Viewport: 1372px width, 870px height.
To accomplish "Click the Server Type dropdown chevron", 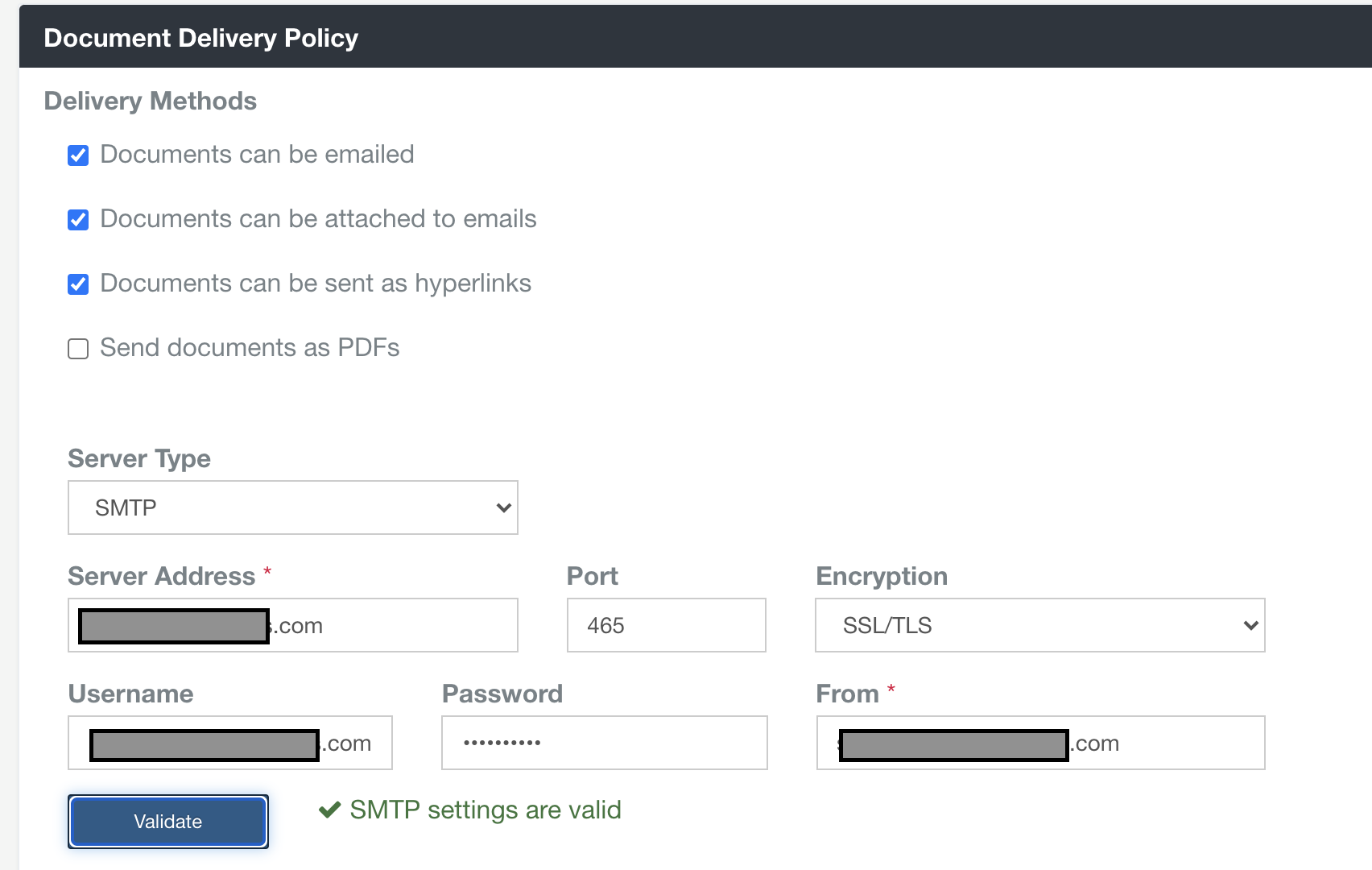I will coord(503,507).
